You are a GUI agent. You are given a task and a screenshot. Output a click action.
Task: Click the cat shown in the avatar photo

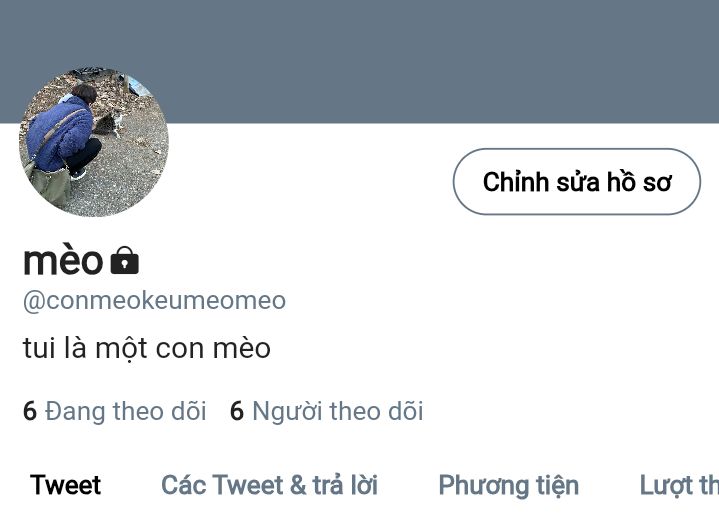pos(109,124)
